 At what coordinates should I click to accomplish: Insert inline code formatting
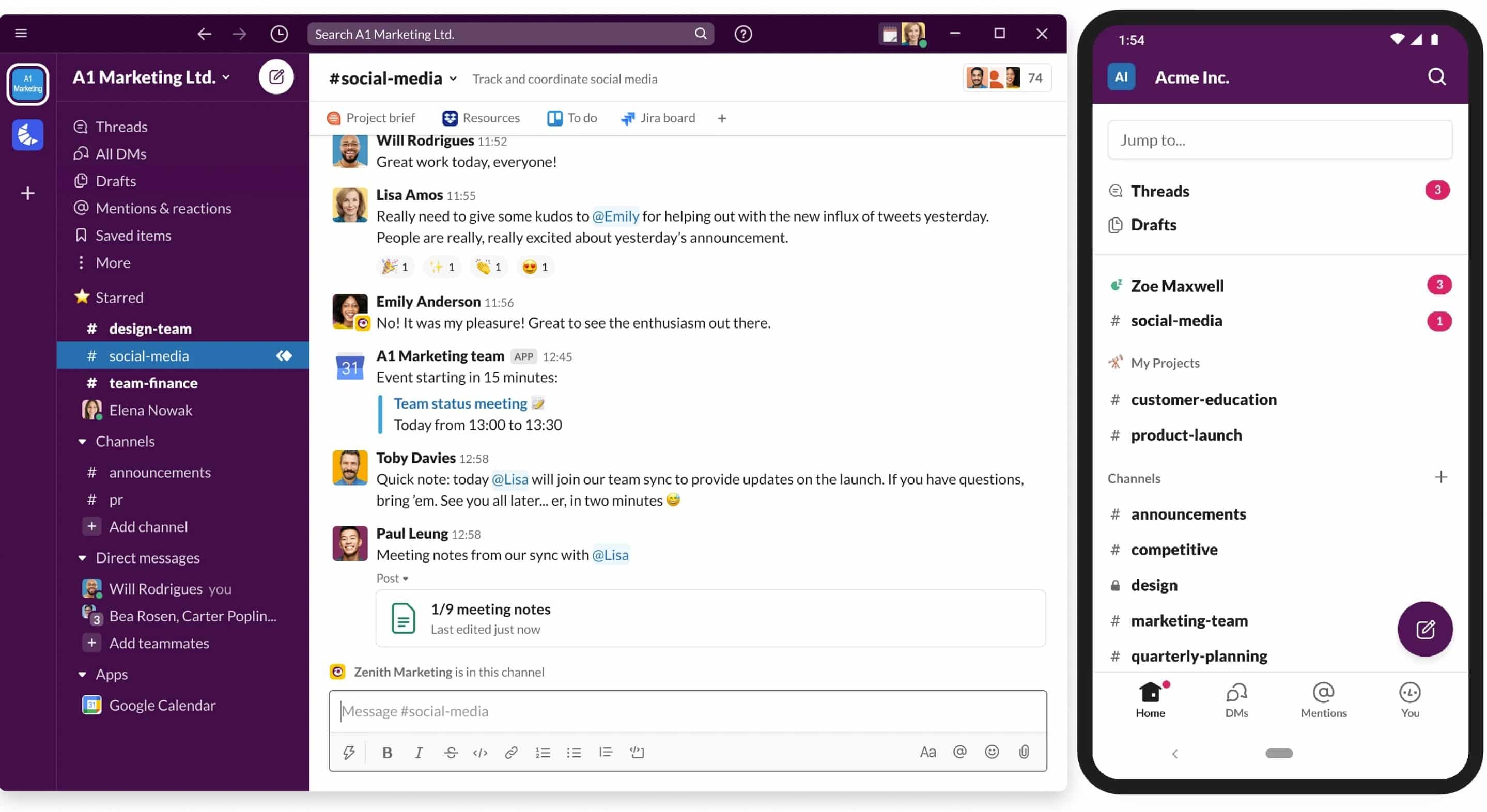pyautogui.click(x=481, y=752)
